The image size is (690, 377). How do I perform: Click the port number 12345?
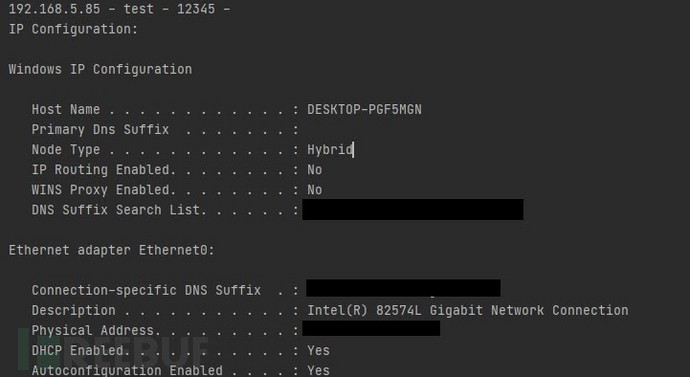[x=196, y=9]
